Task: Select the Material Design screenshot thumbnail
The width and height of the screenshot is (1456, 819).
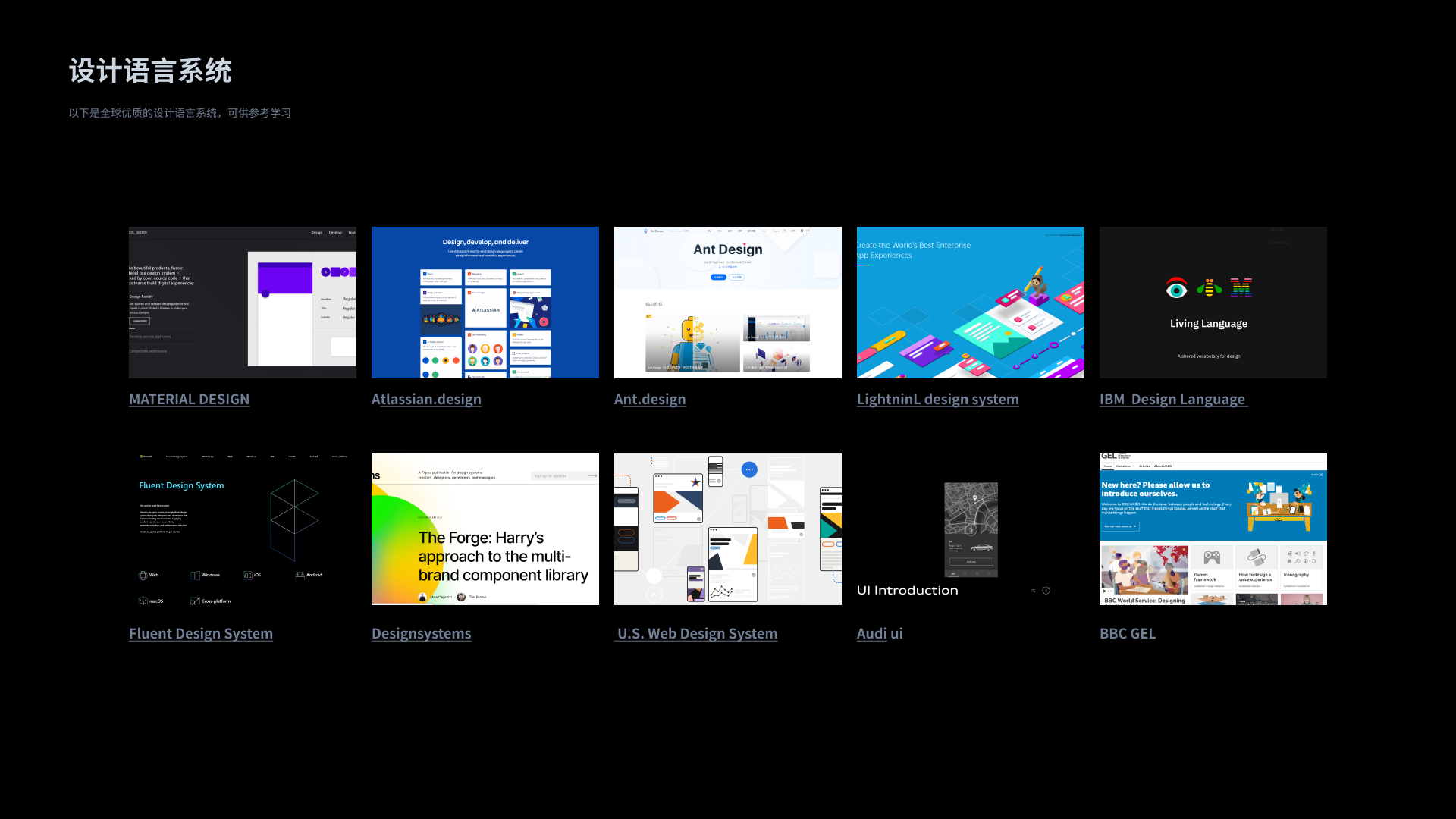Action: [243, 303]
